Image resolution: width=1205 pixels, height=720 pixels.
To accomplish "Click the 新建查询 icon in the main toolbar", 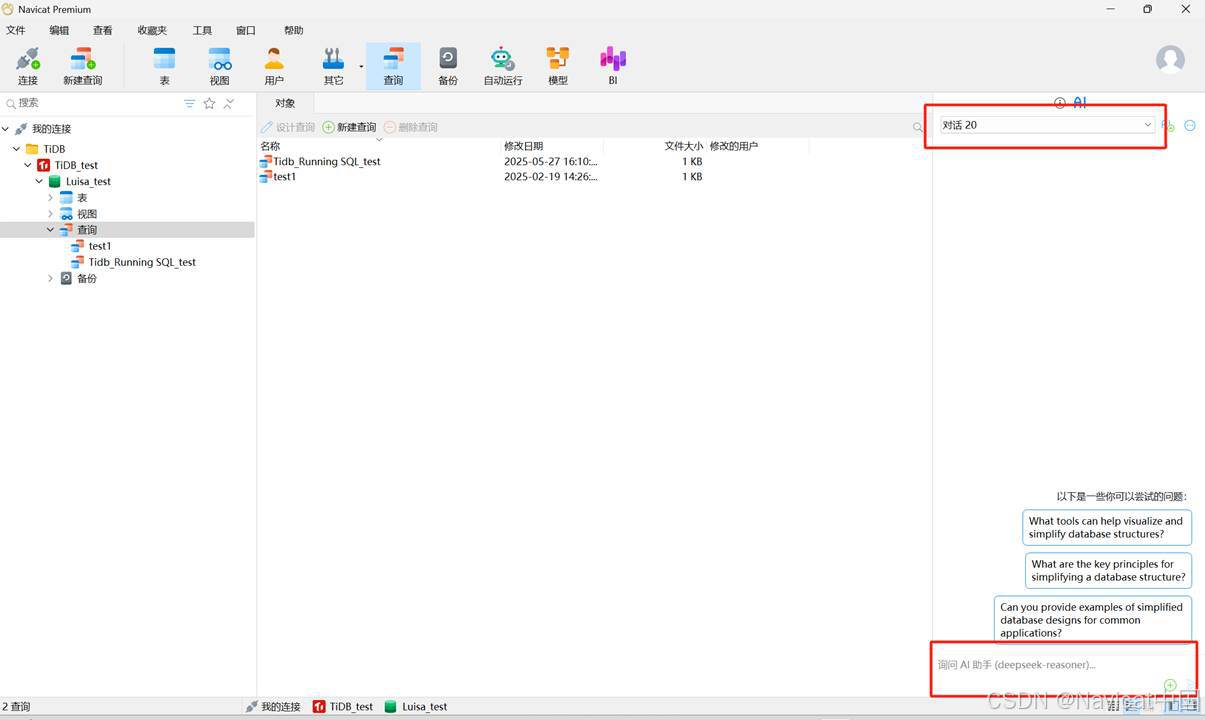I will click(x=83, y=66).
